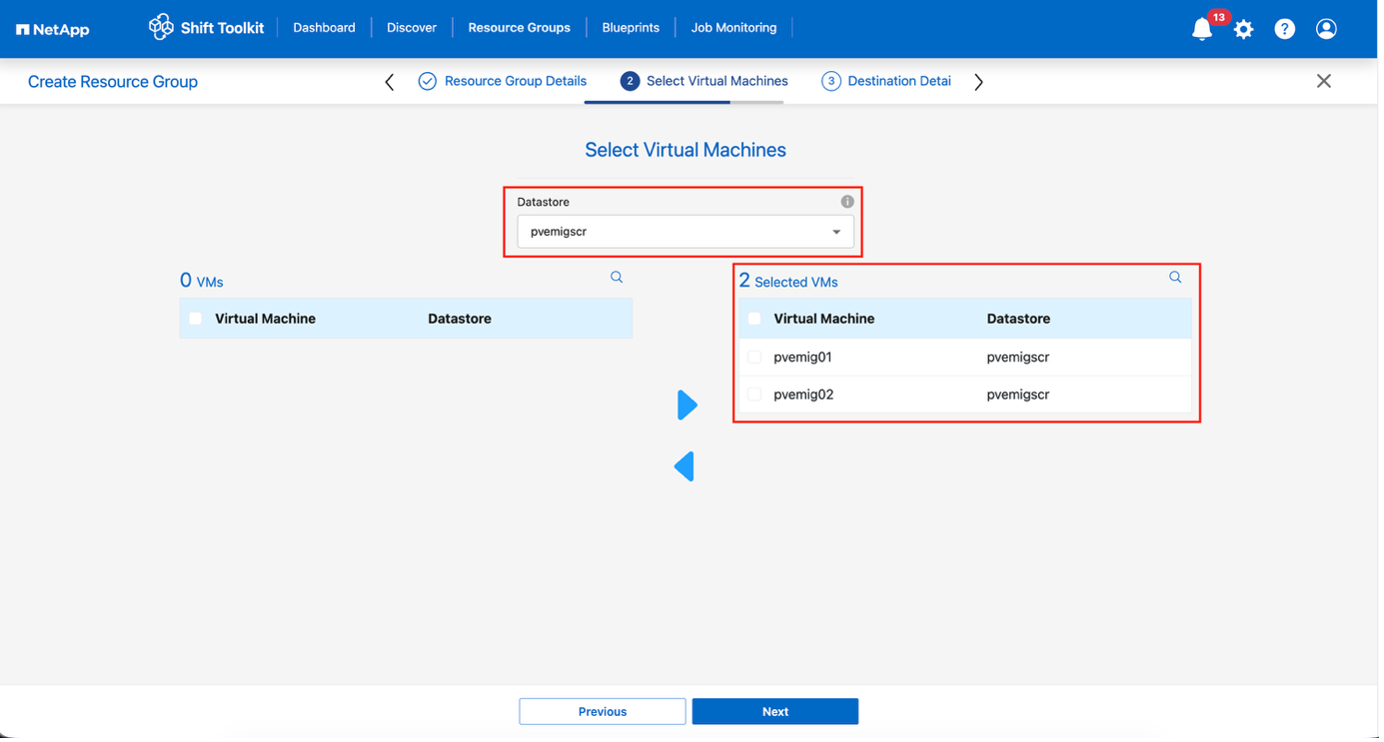Viewport: 1384px width, 742px height.
Task: Click the right chevron to view next wizard steps
Action: tap(978, 81)
